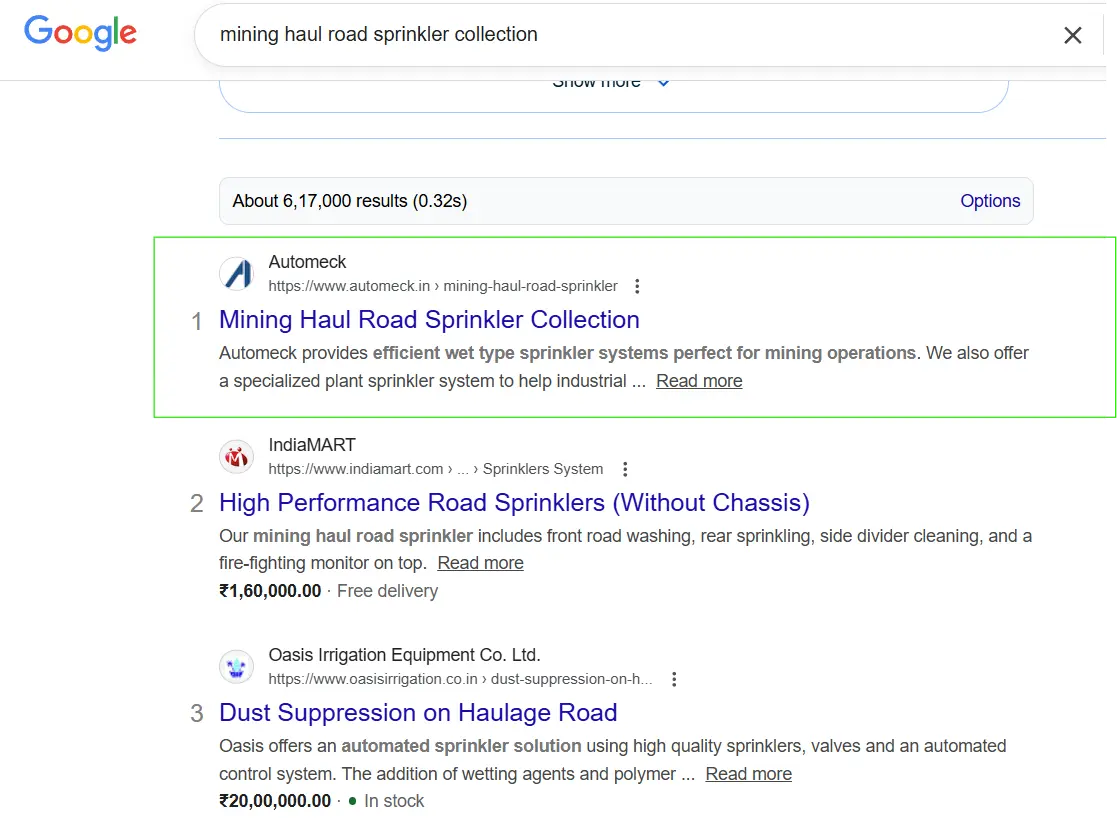
Task: Expand Read more on Automeck snippet
Action: [x=699, y=381]
